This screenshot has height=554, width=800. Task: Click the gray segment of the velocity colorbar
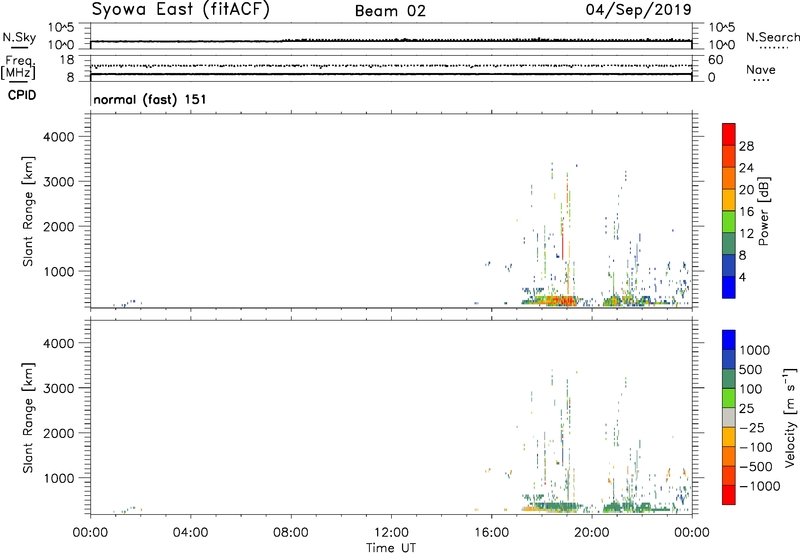click(729, 417)
